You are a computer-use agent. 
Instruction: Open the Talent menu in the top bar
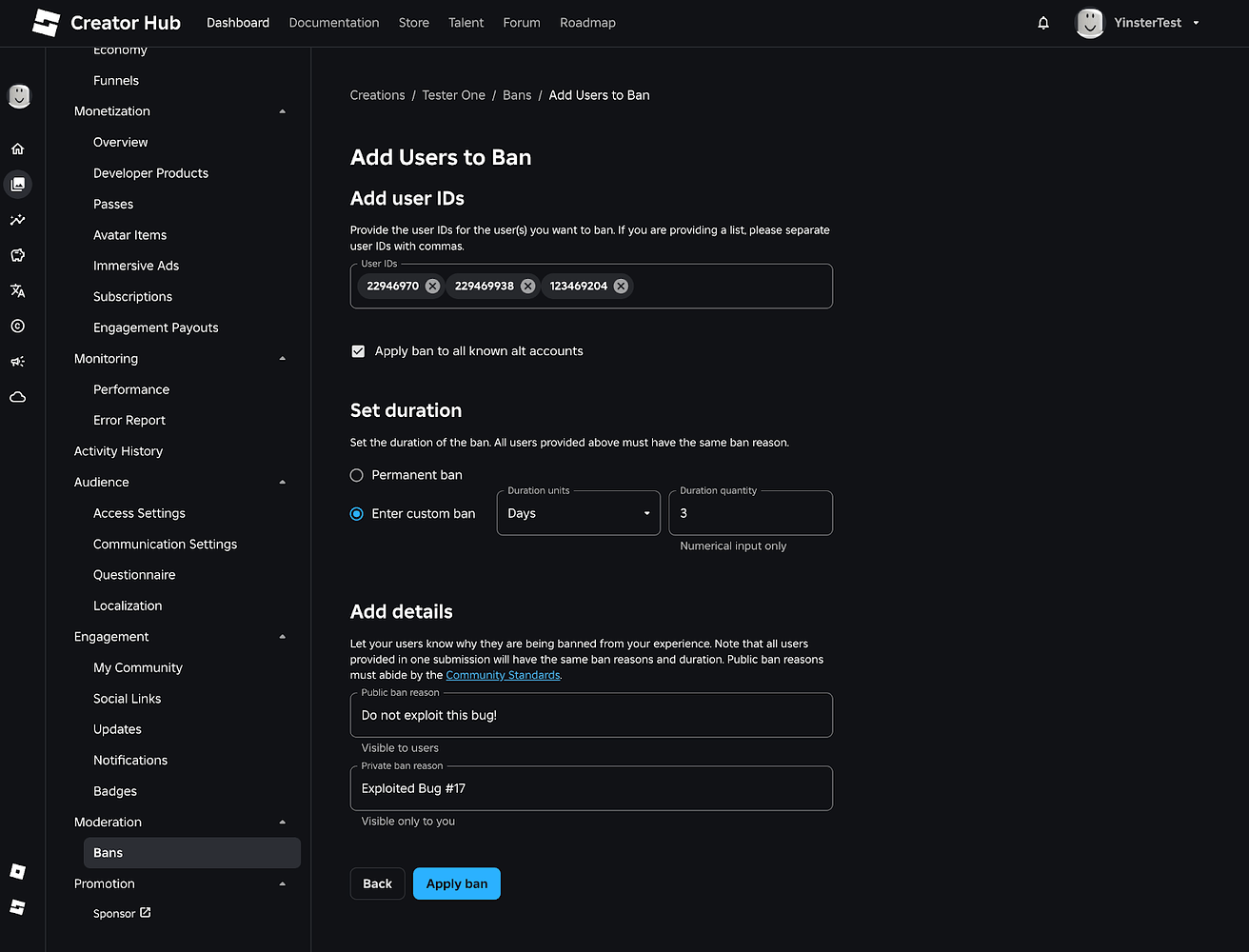(466, 22)
